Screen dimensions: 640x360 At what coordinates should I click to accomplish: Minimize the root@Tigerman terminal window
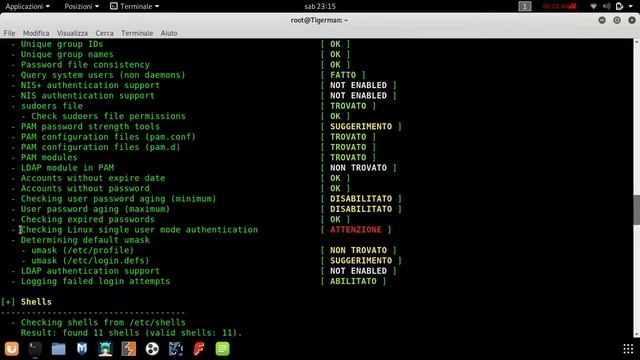coord(602,20)
